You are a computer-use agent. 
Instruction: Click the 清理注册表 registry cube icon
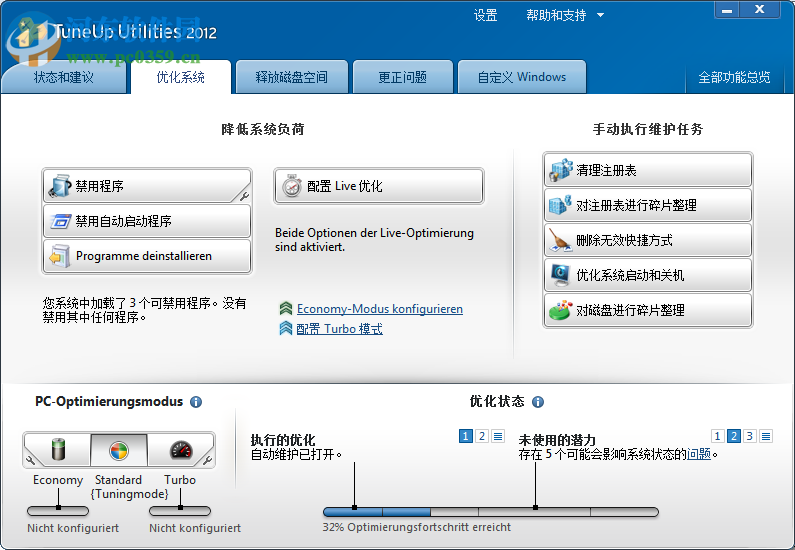click(560, 170)
